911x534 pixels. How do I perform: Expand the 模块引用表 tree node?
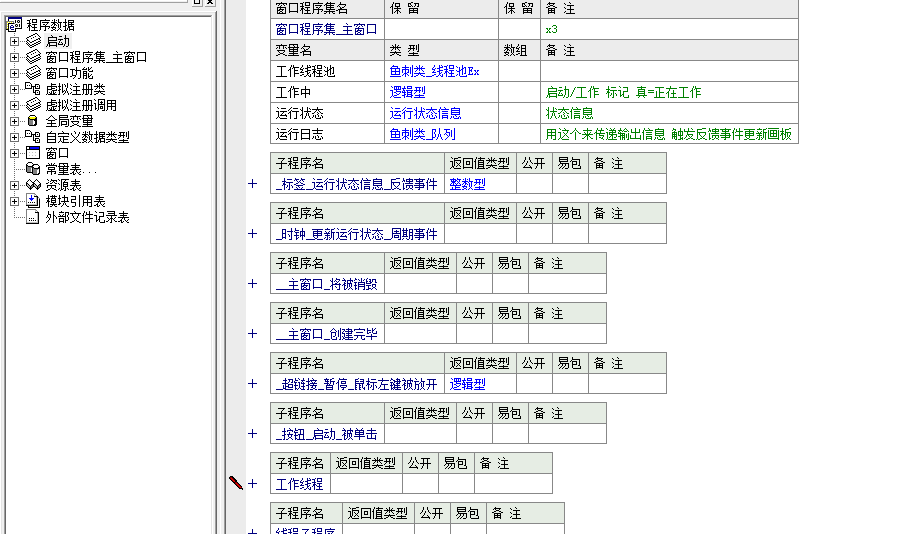tap(15, 201)
